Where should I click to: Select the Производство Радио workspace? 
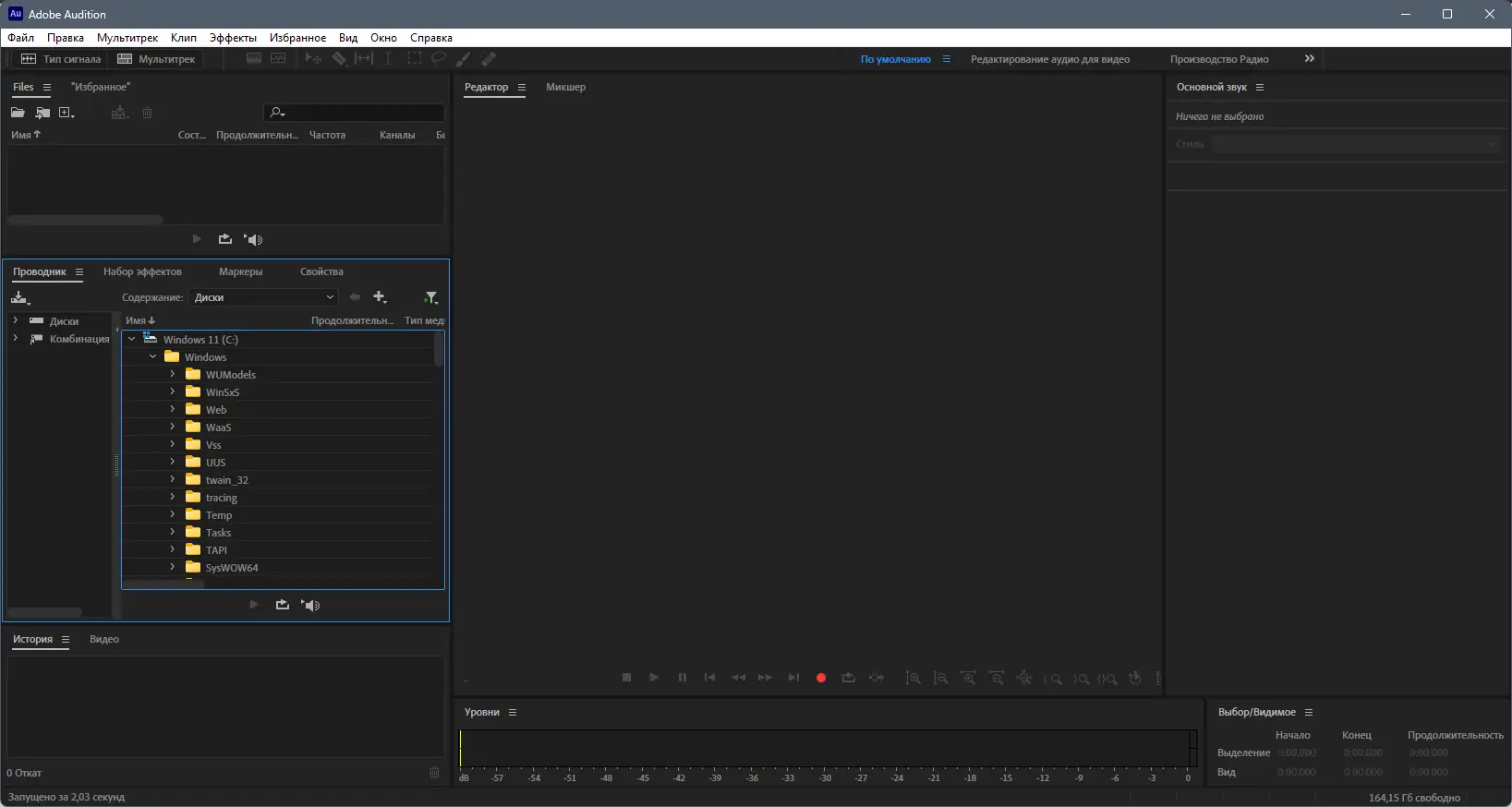[x=1219, y=59]
